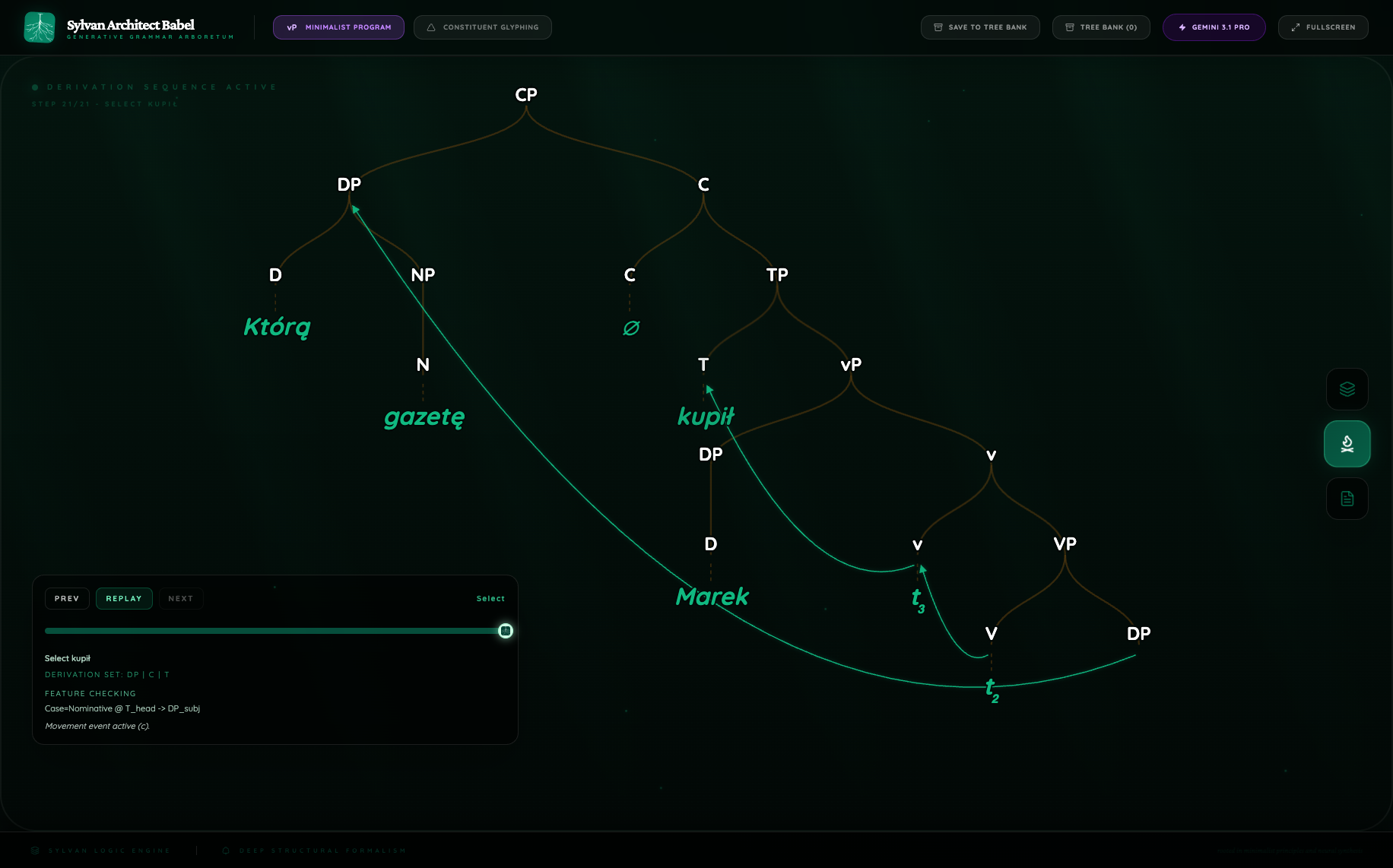Toggle the Gemini 3.1 Pro model
The width and height of the screenshot is (1393, 868).
coord(1214,27)
